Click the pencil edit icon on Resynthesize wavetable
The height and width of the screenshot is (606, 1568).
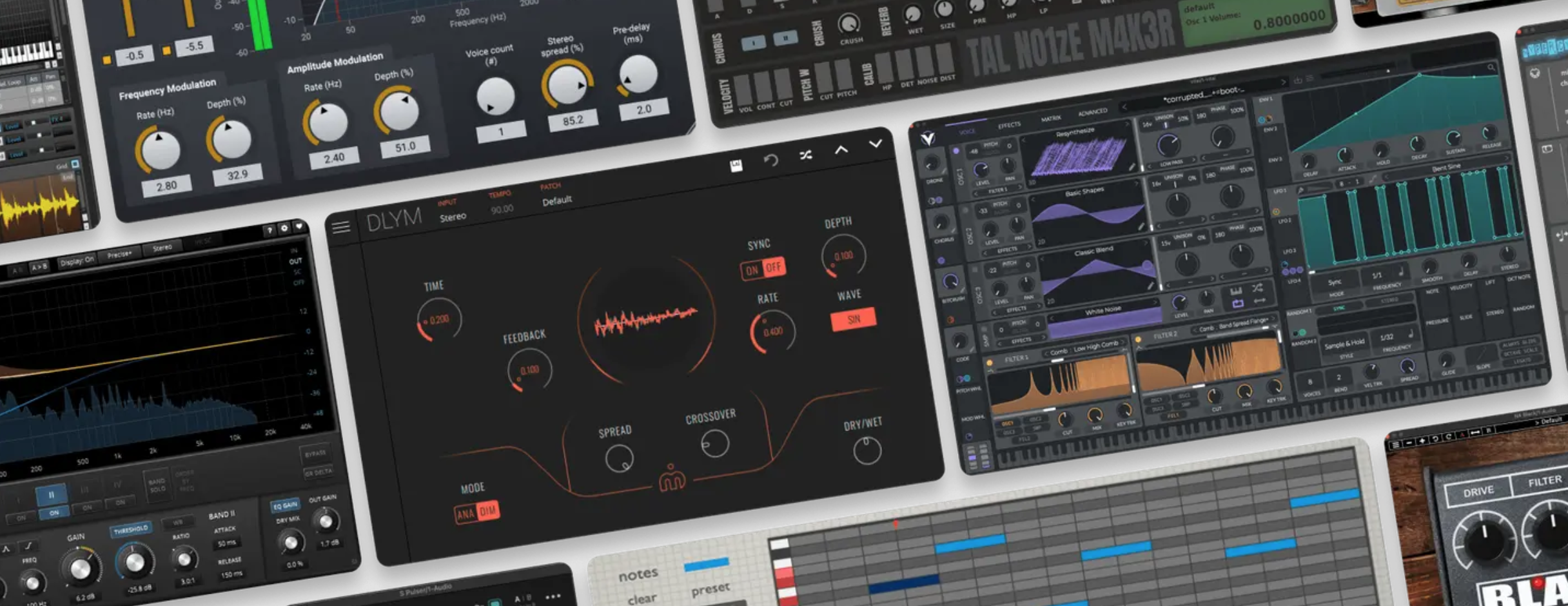click(x=1132, y=167)
